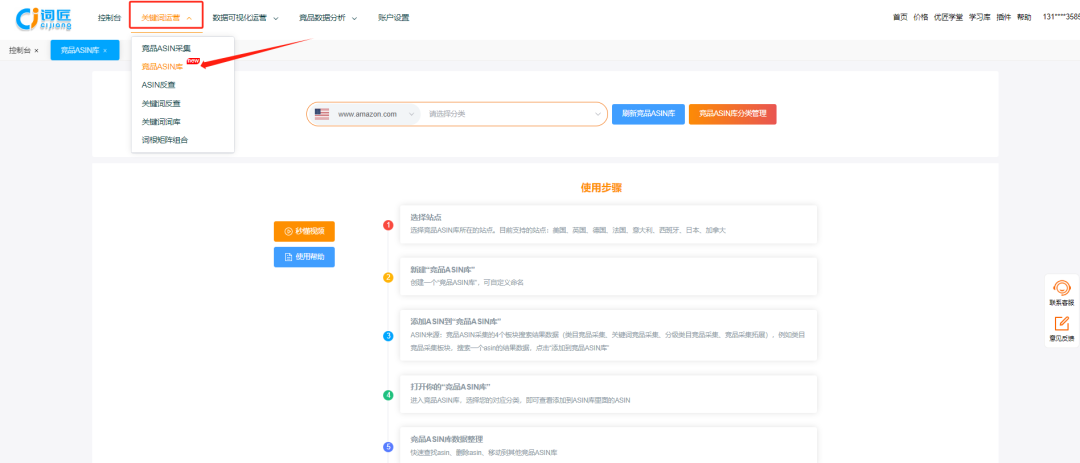Screen dimensions: 1080x463
Task: Open the 请选择分类 category dropdown
Action: [x=514, y=114]
